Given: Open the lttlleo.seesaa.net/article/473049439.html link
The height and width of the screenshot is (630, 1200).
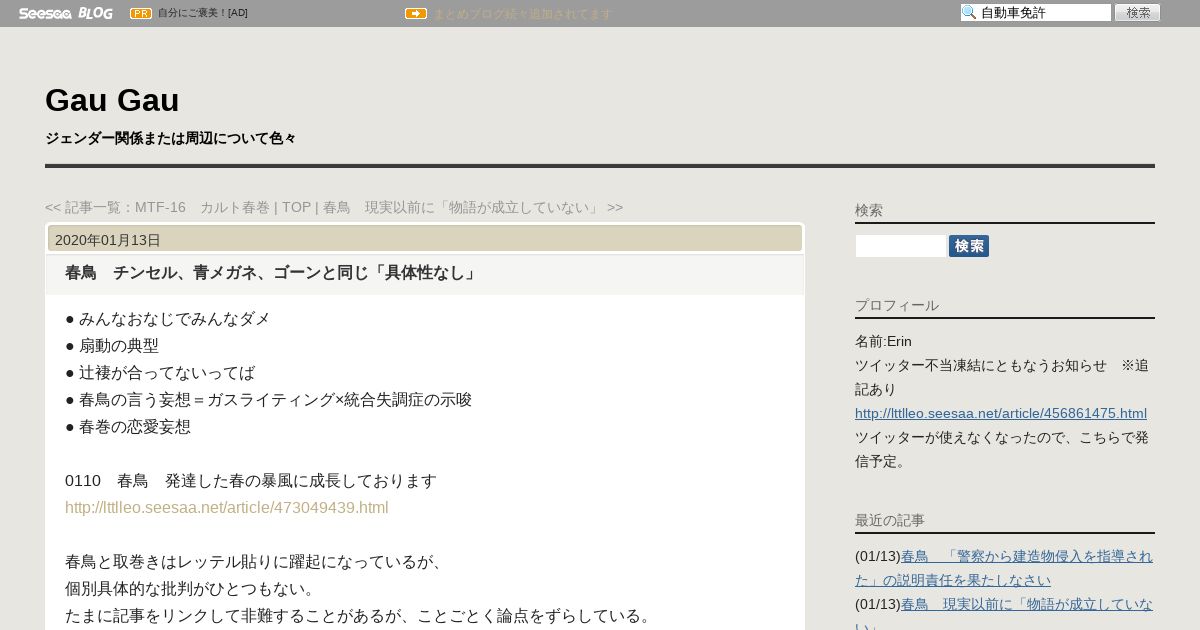Looking at the screenshot, I should [227, 508].
